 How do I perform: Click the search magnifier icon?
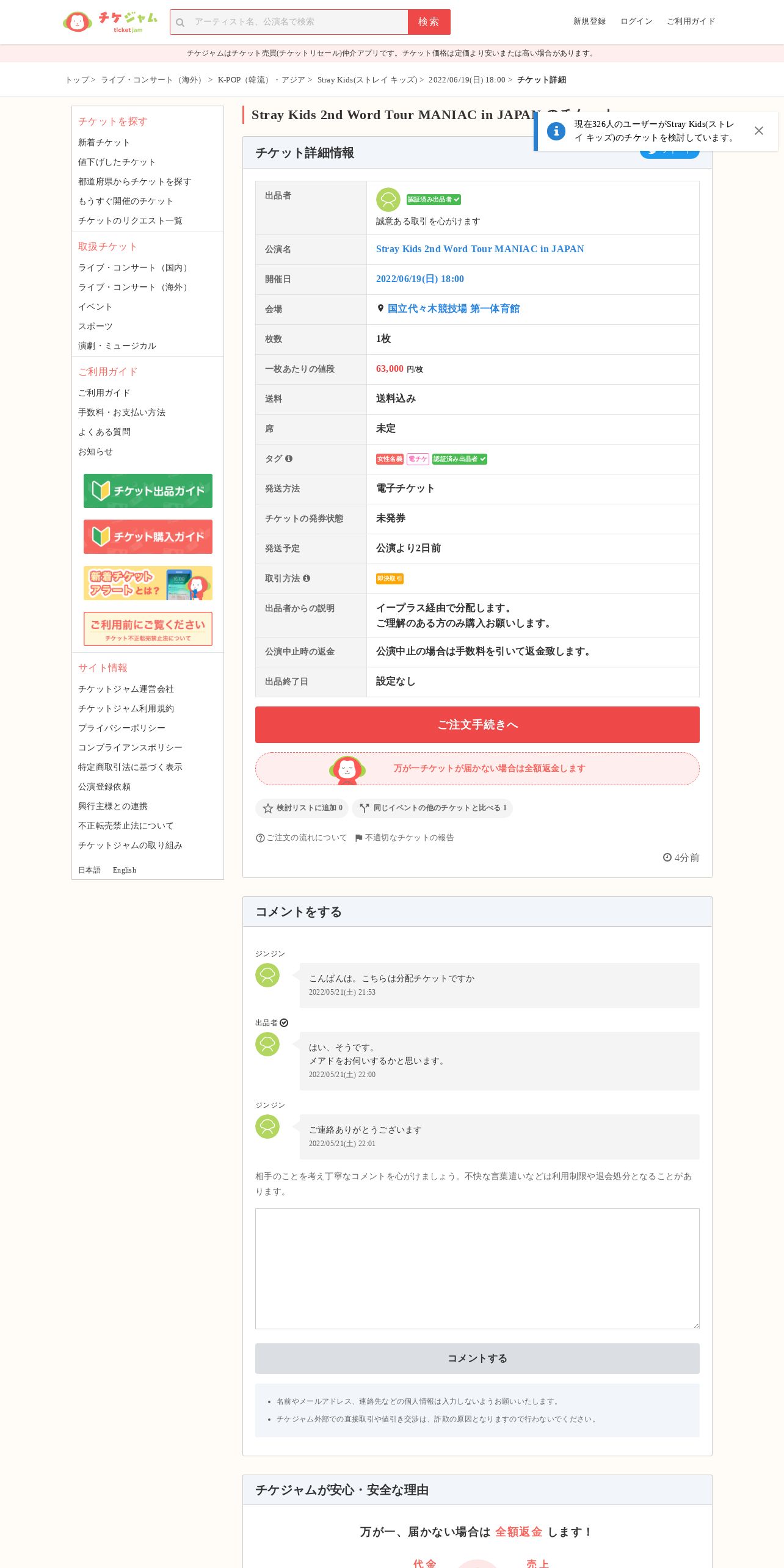click(x=180, y=22)
